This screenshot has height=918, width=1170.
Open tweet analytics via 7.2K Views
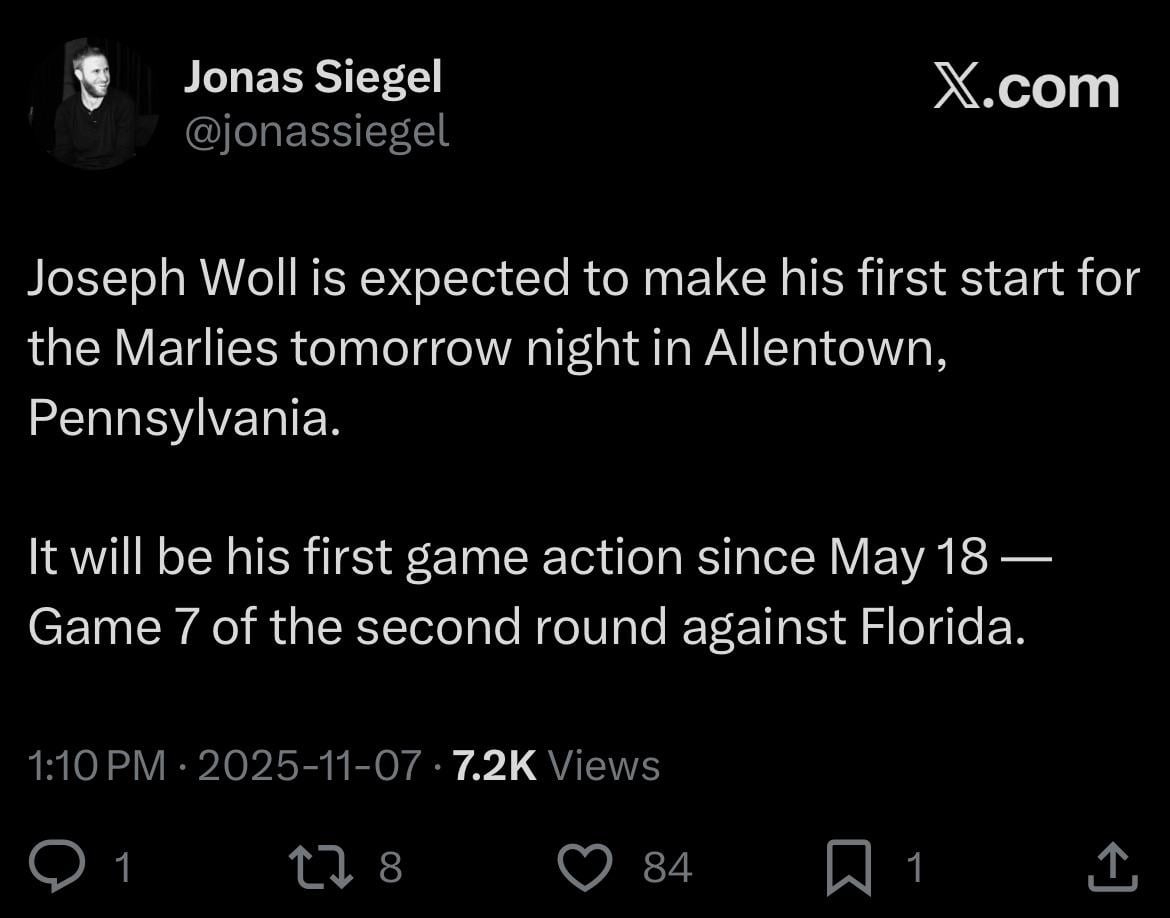coord(555,765)
